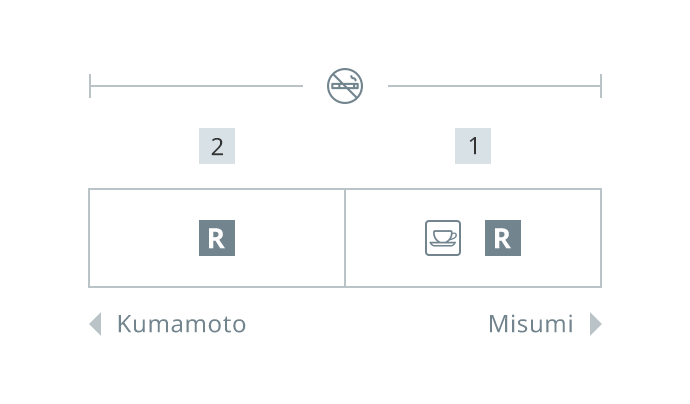Screen dimensions: 690x404
Task: Click the line segment right of no-smoking icon
Action: tap(494, 86)
